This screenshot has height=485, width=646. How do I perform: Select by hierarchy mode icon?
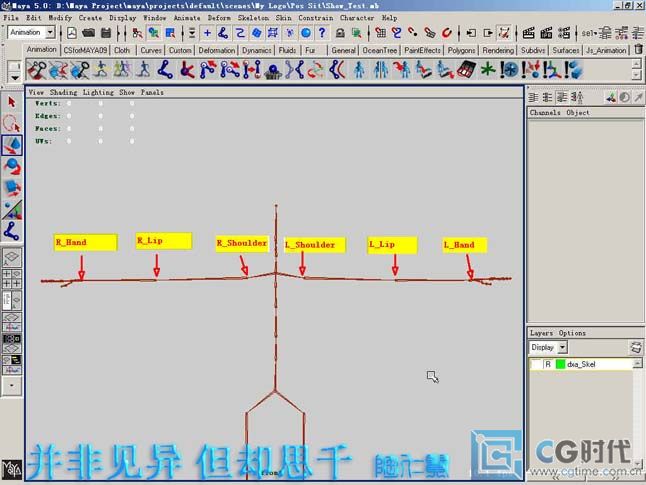click(x=138, y=33)
